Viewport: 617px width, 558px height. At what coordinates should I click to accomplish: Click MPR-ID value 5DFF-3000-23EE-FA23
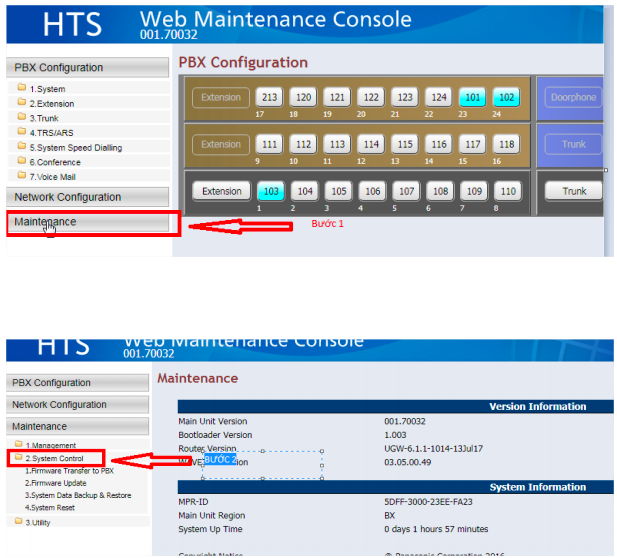pyautogui.click(x=428, y=502)
